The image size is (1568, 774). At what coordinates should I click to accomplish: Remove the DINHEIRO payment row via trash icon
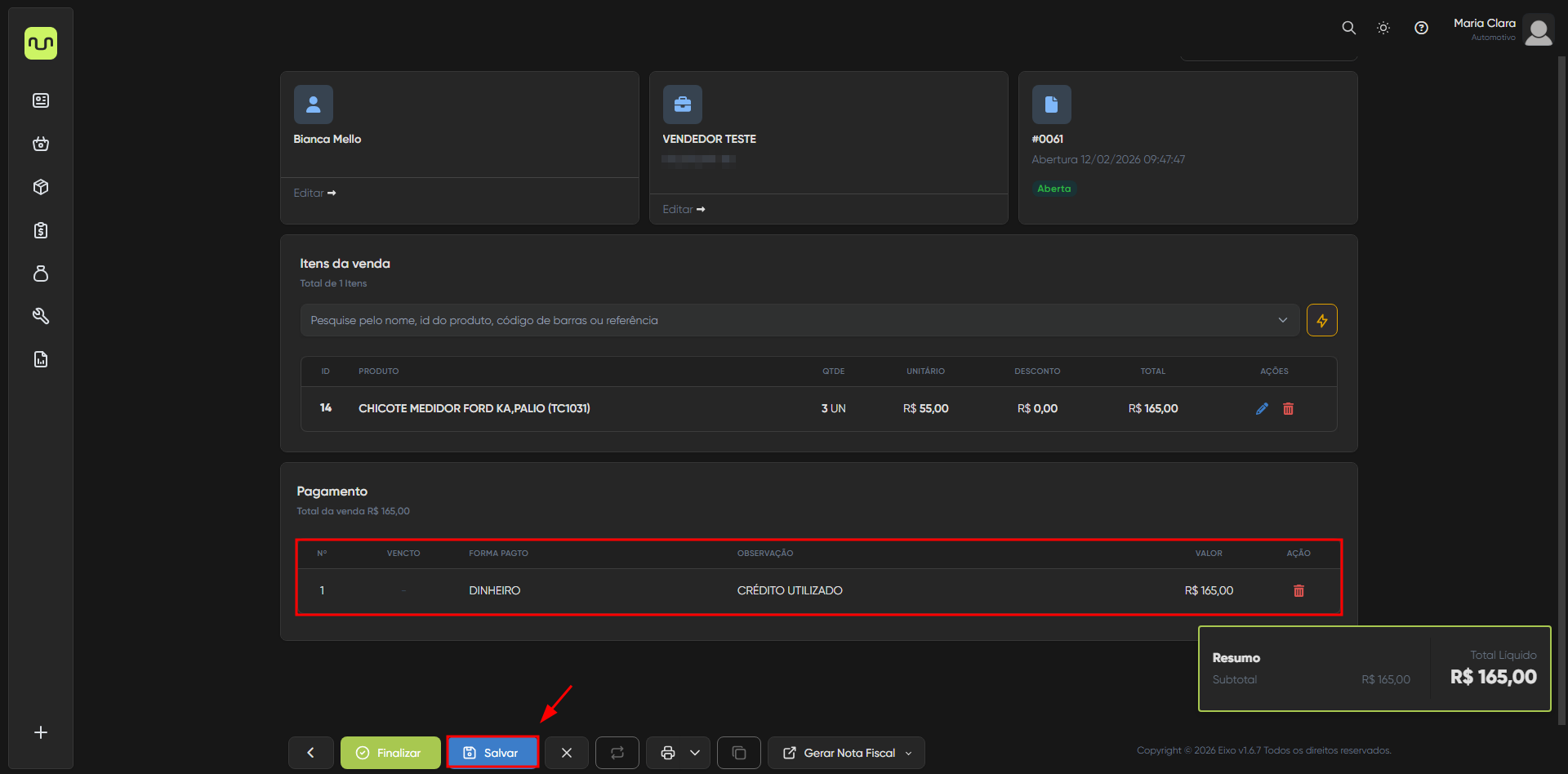click(1298, 591)
